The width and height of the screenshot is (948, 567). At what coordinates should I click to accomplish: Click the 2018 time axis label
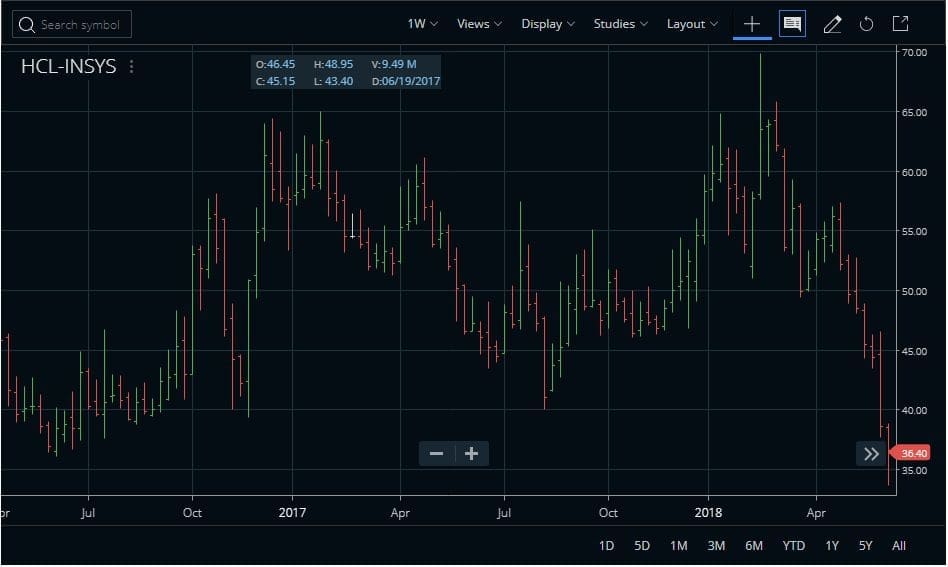point(708,513)
